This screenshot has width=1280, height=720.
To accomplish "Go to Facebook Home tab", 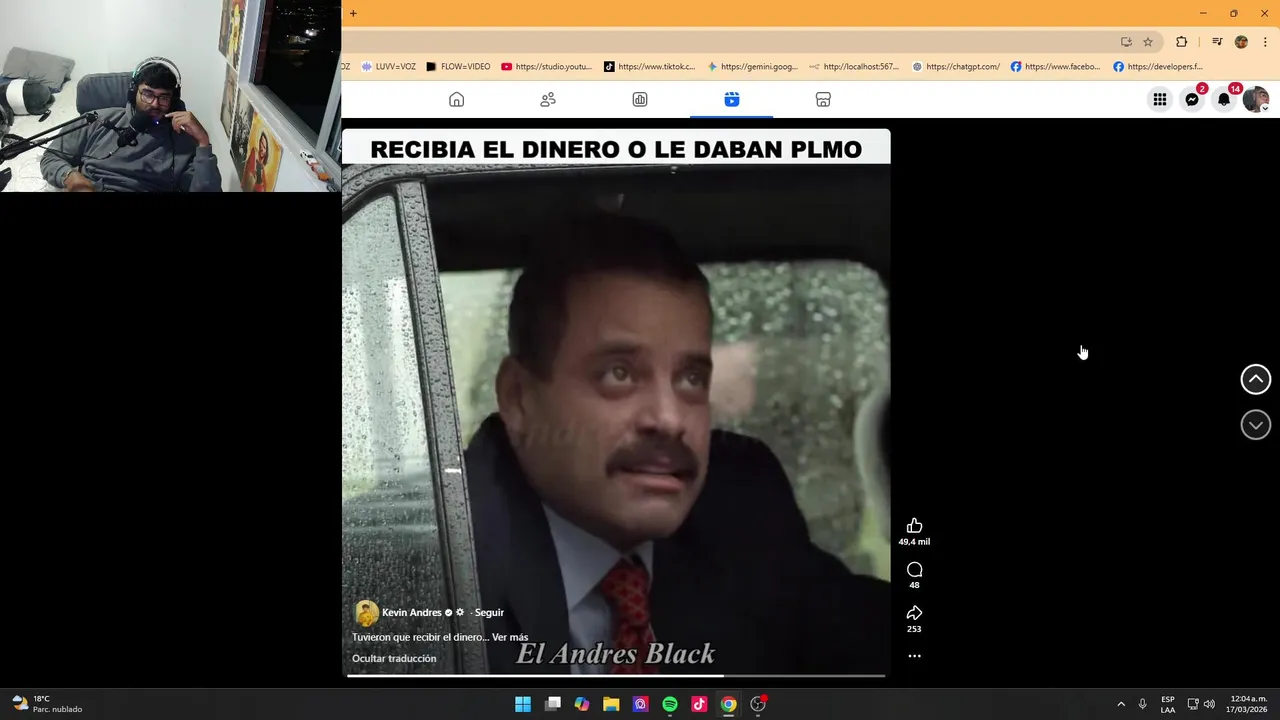I will pyautogui.click(x=456, y=100).
